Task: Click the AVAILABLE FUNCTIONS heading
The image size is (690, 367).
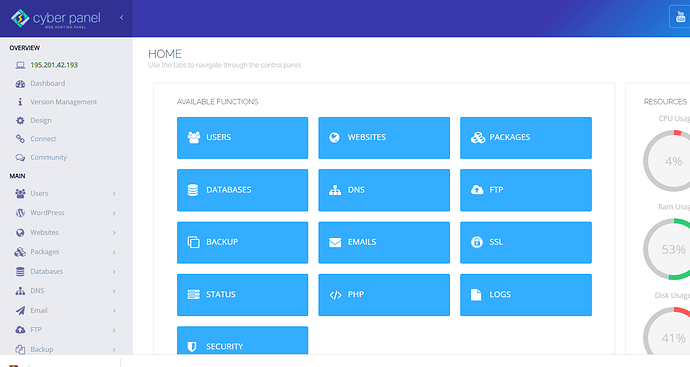Action: [217, 102]
